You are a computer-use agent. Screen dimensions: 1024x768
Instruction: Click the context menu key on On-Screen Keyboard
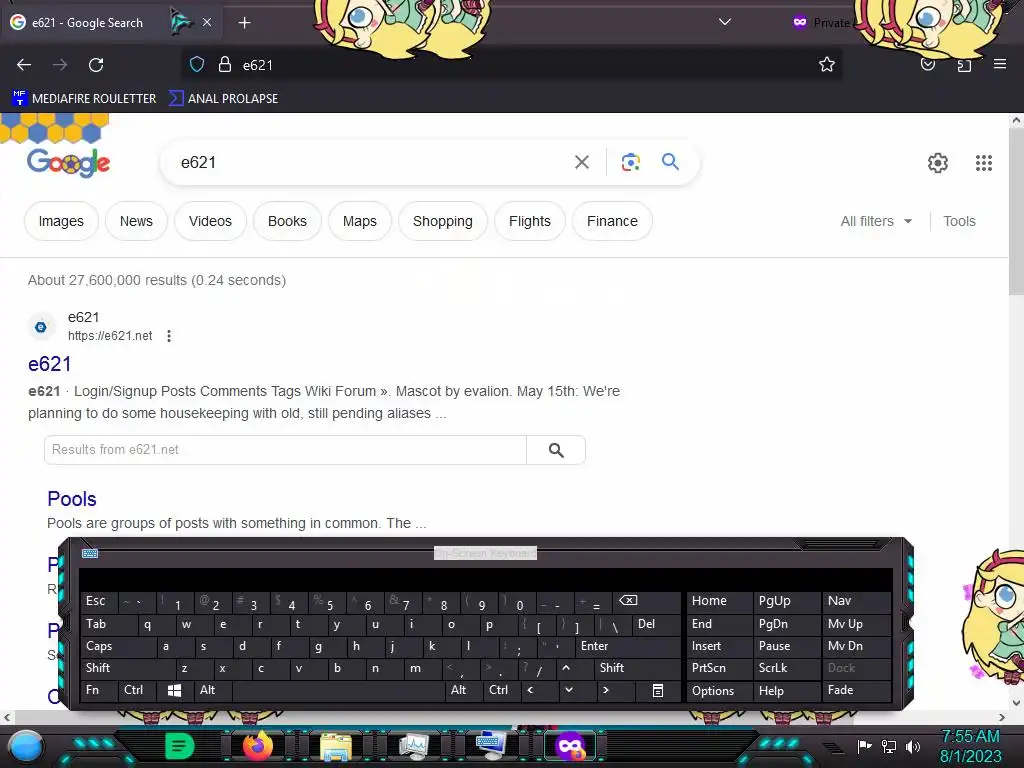click(x=658, y=690)
